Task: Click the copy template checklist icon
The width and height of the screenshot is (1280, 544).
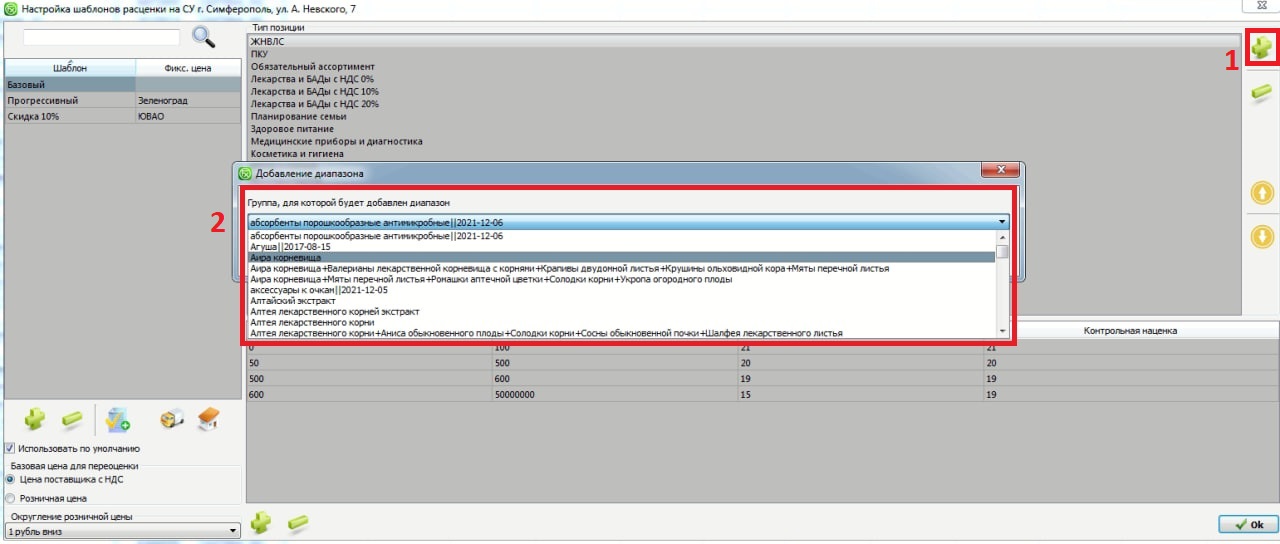Action: point(119,418)
